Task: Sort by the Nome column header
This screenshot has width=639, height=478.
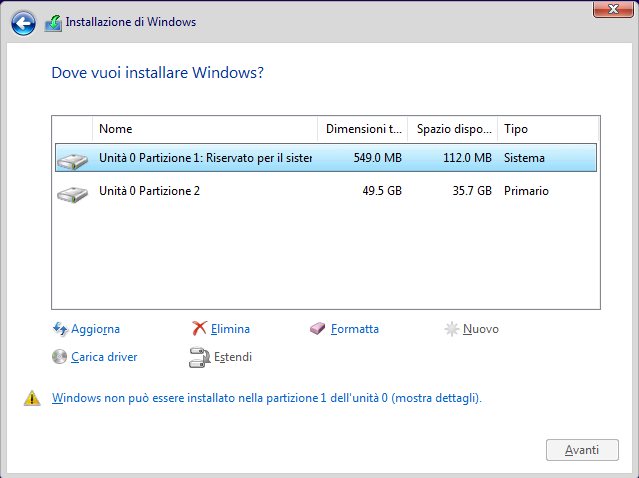Action: [x=205, y=129]
